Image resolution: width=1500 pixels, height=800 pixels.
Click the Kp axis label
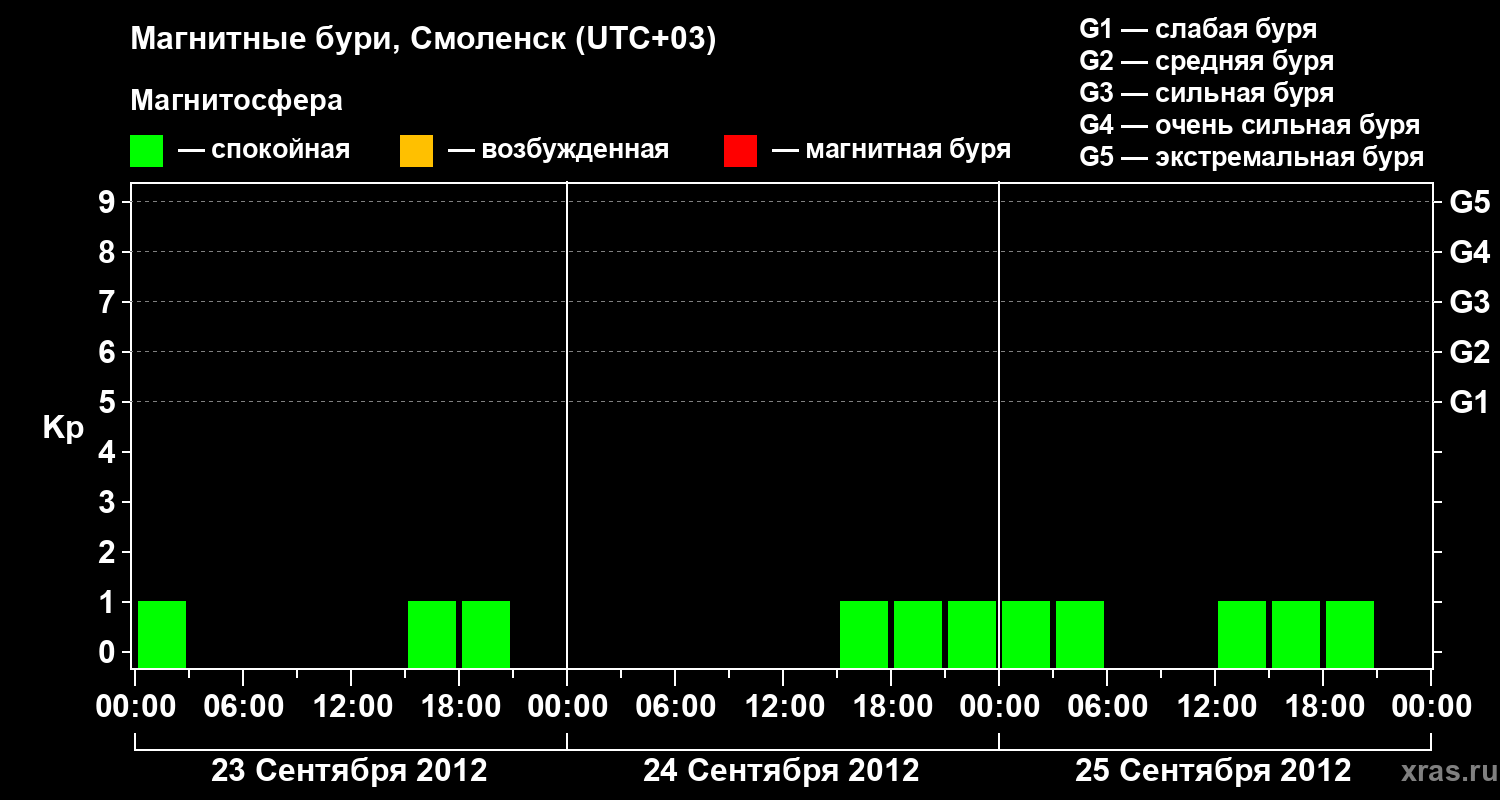[63, 429]
